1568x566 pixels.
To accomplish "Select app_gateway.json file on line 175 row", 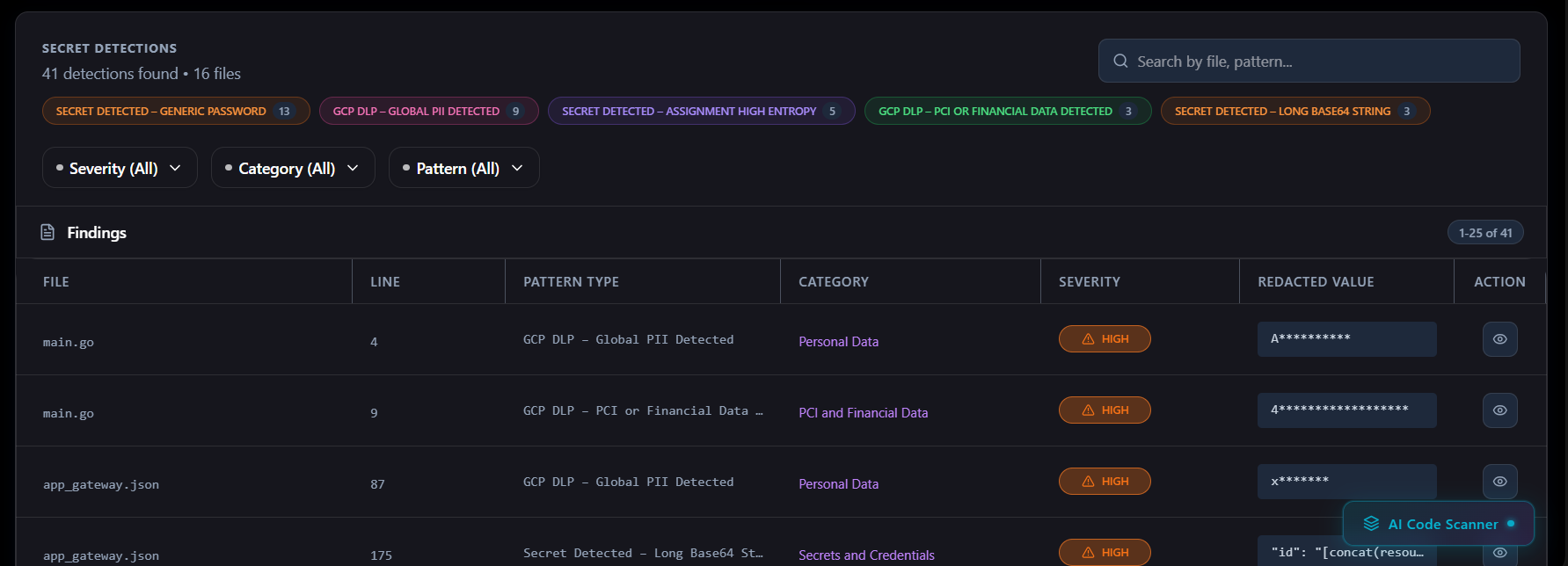I will [x=101, y=556].
